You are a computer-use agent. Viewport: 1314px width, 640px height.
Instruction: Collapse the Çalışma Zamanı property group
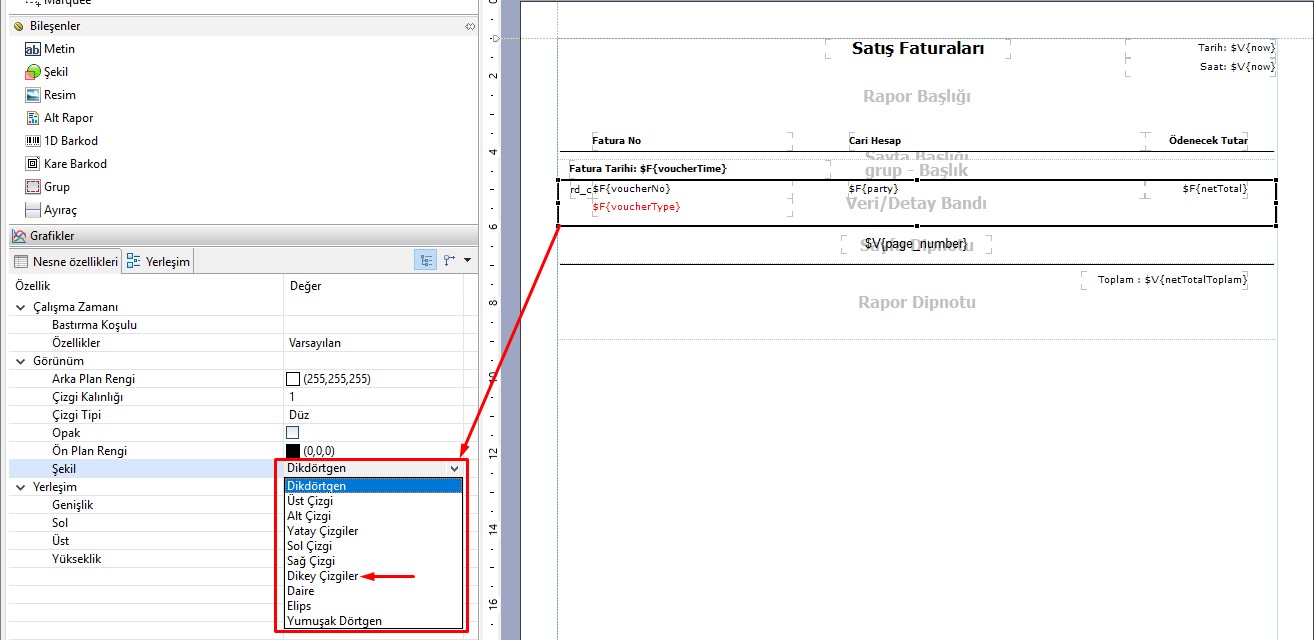pyautogui.click(x=21, y=307)
